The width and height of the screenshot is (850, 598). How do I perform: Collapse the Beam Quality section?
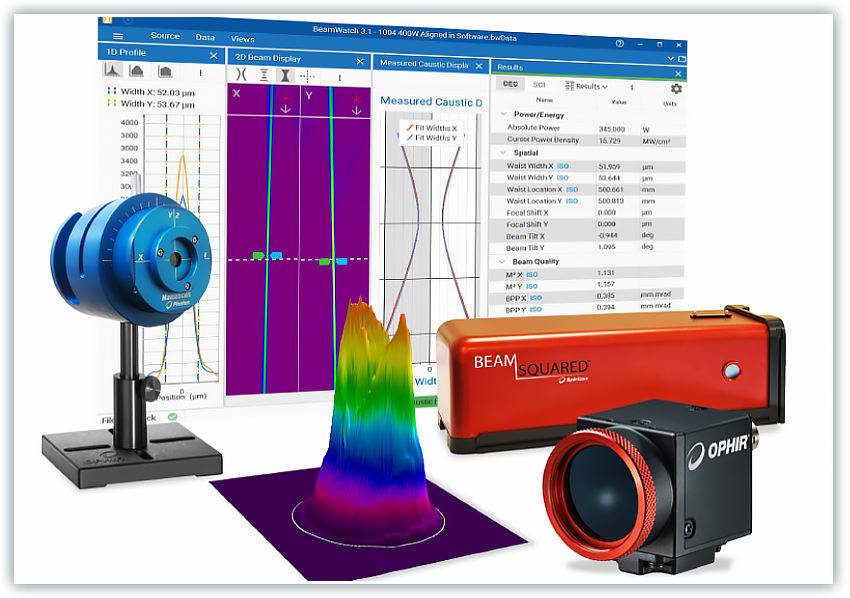pos(503,261)
